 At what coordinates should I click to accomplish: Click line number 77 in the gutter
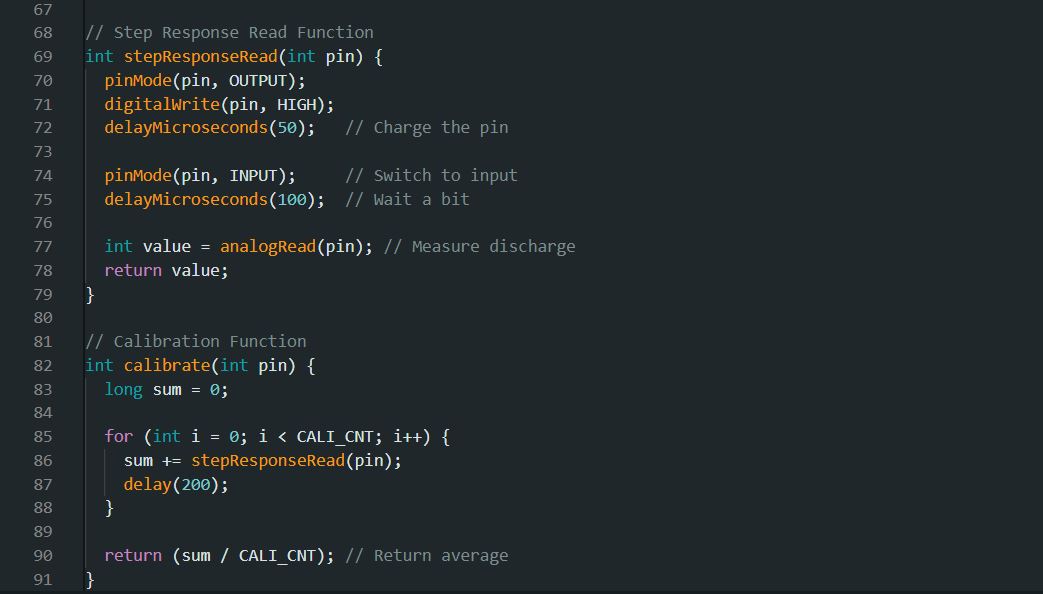coord(43,247)
